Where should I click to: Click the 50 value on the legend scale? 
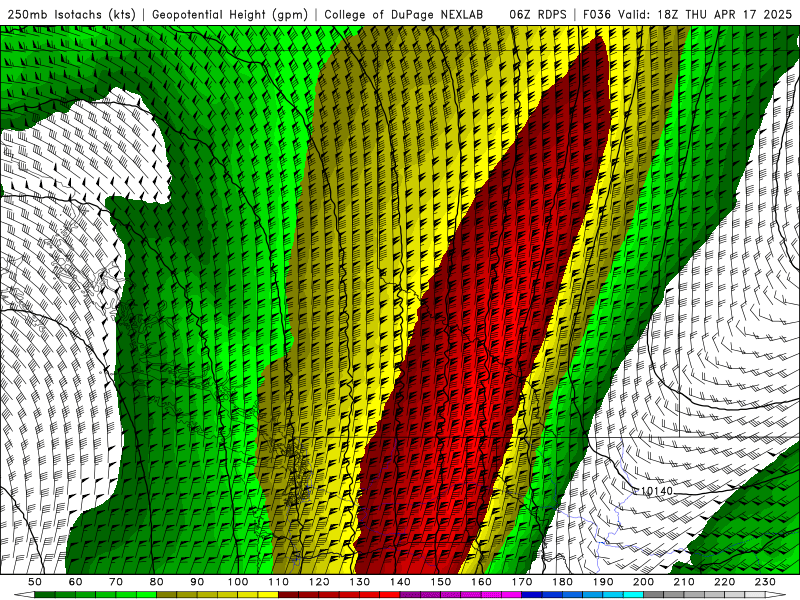[35, 582]
